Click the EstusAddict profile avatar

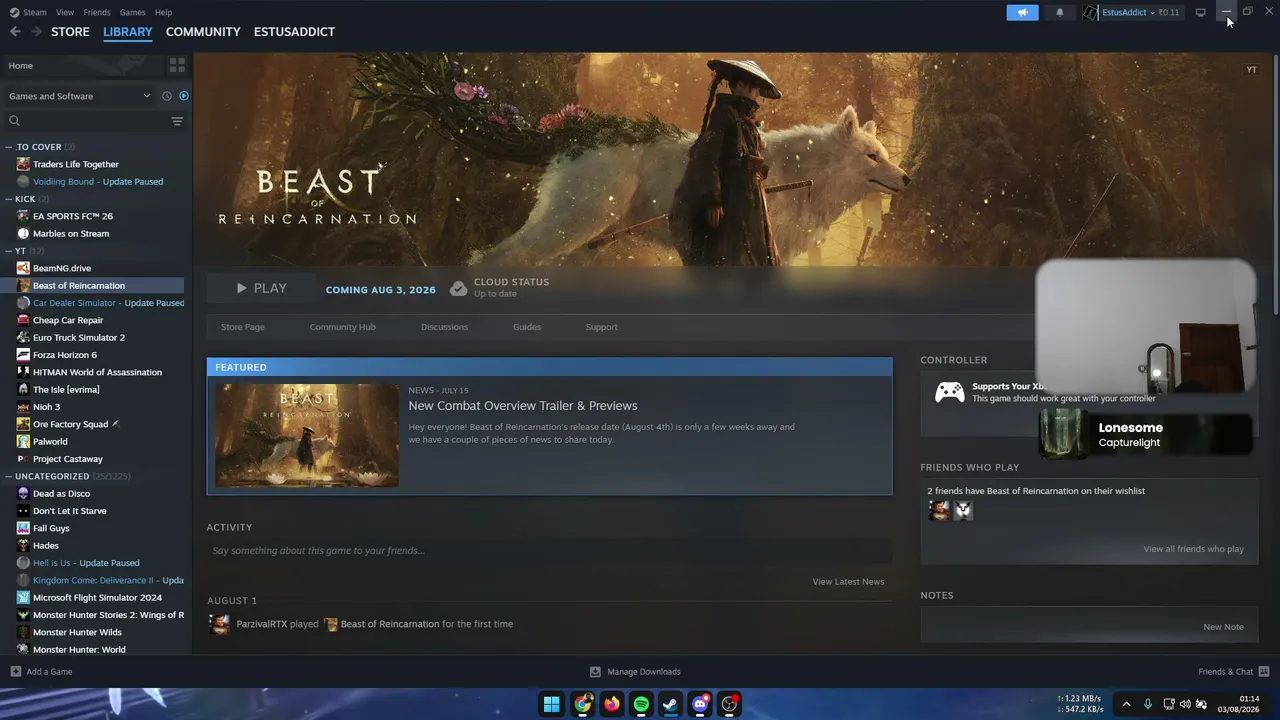pyautogui.click(x=1090, y=12)
